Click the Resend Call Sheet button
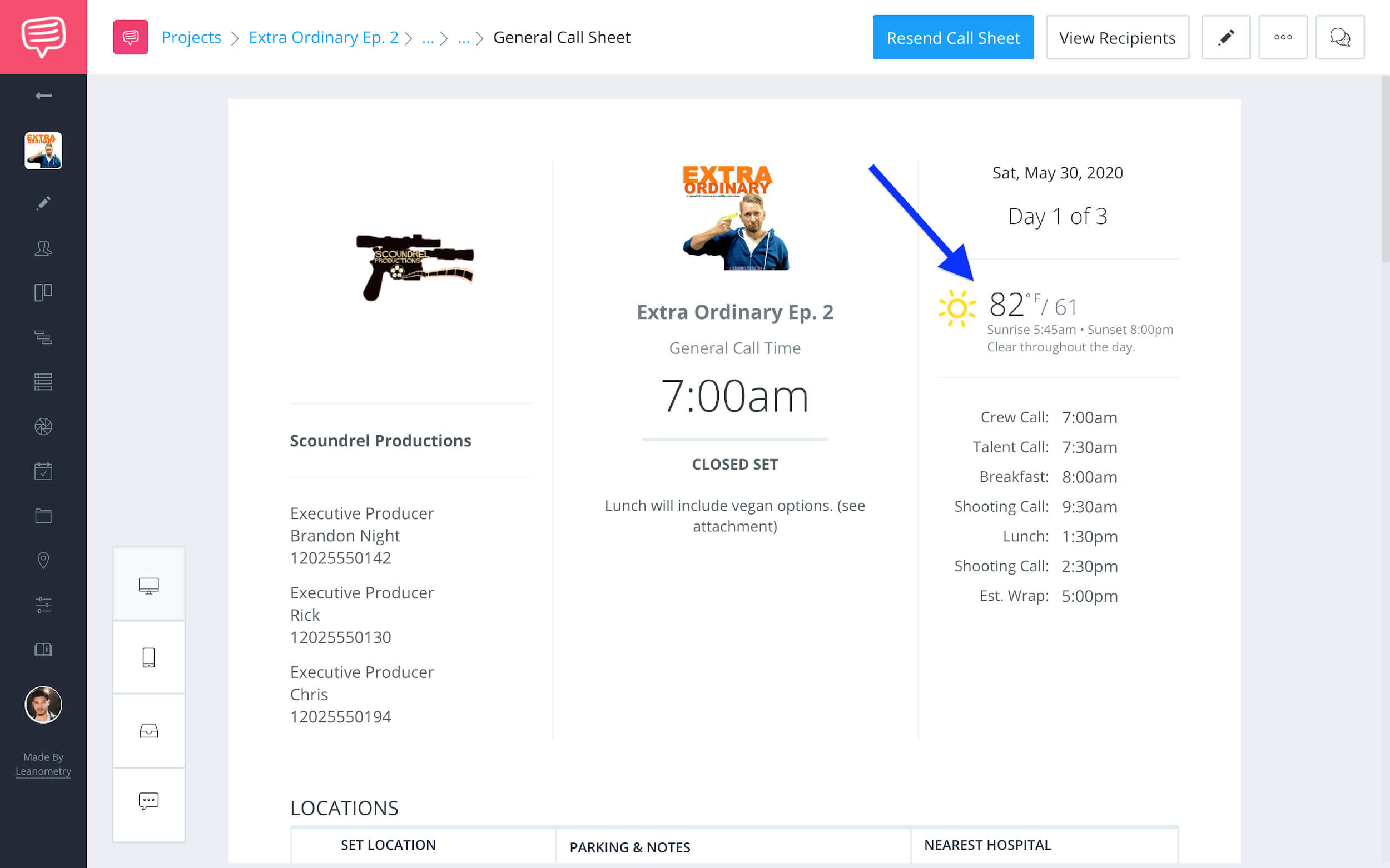Screen dimensions: 1390x868 click(953, 37)
